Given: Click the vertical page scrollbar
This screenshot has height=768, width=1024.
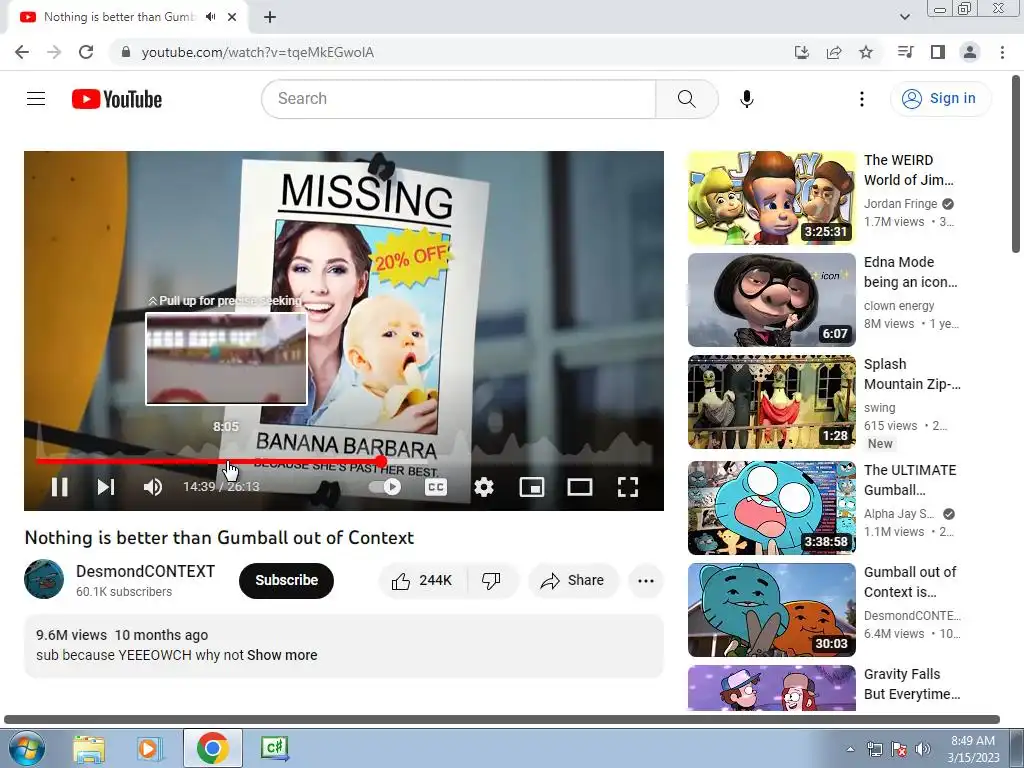Looking at the screenshot, I should [1016, 163].
